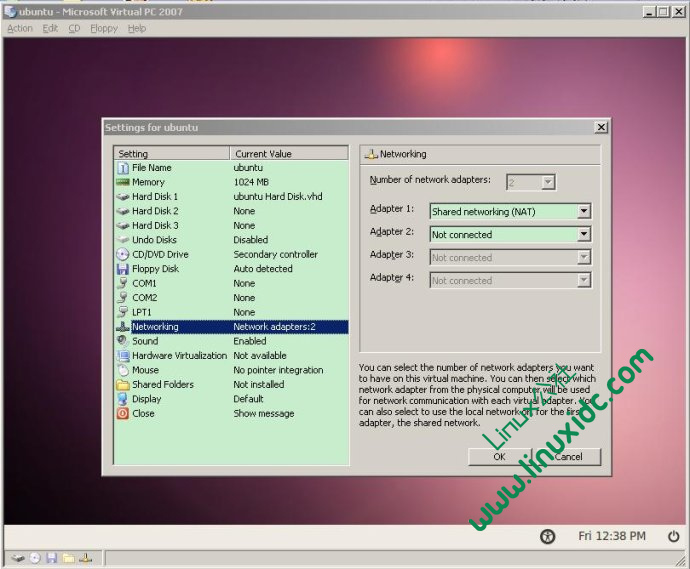690x569 pixels.
Task: Open the Adapter 2 dropdown
Action: click(x=584, y=235)
